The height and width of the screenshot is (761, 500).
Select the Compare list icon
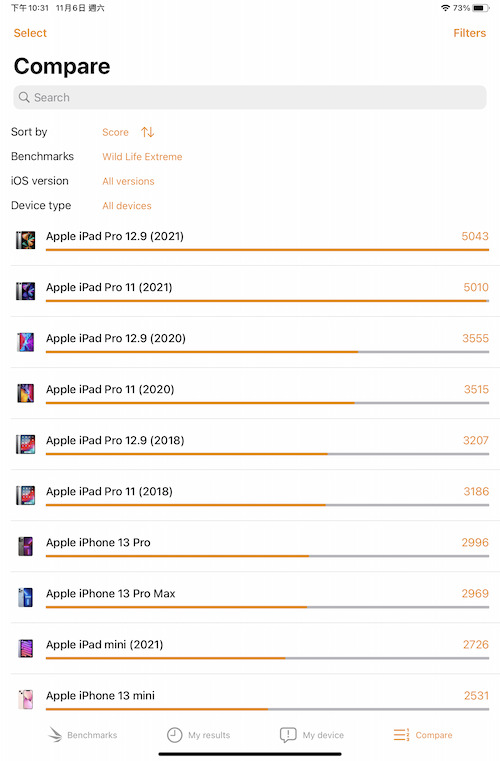tap(401, 735)
